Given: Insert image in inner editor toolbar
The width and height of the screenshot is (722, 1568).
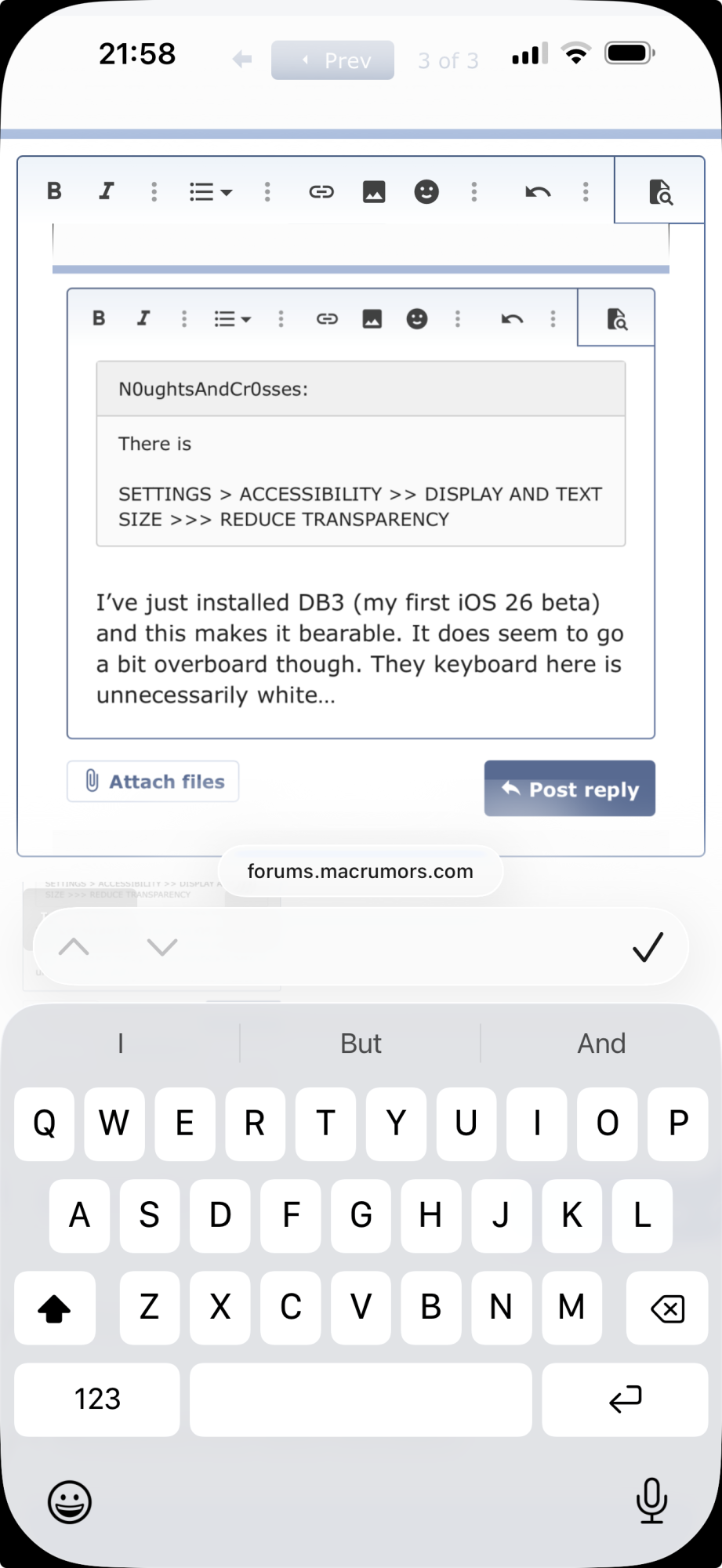Looking at the screenshot, I should (372, 318).
